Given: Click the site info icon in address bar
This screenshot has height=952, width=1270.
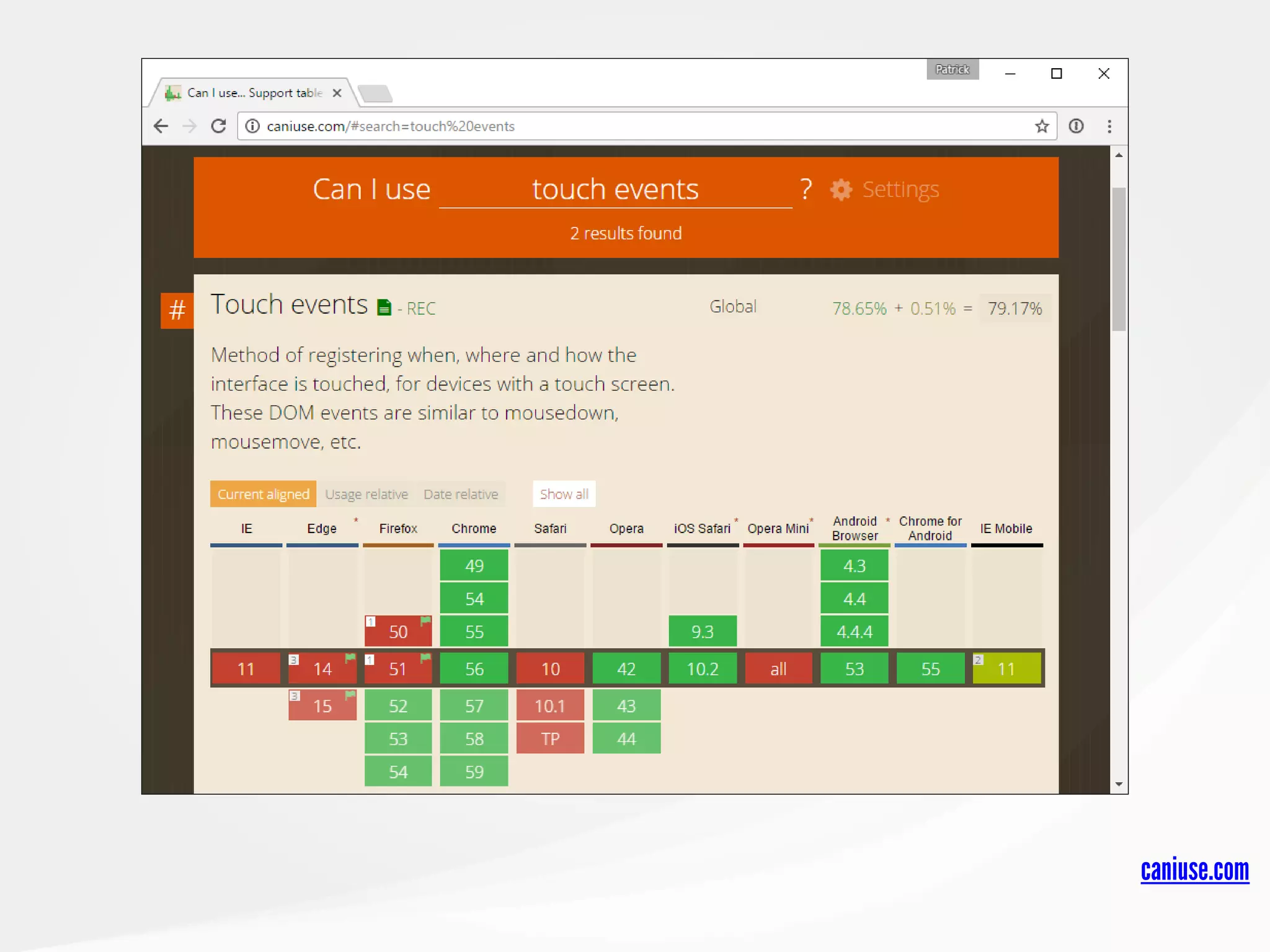Looking at the screenshot, I should [252, 126].
